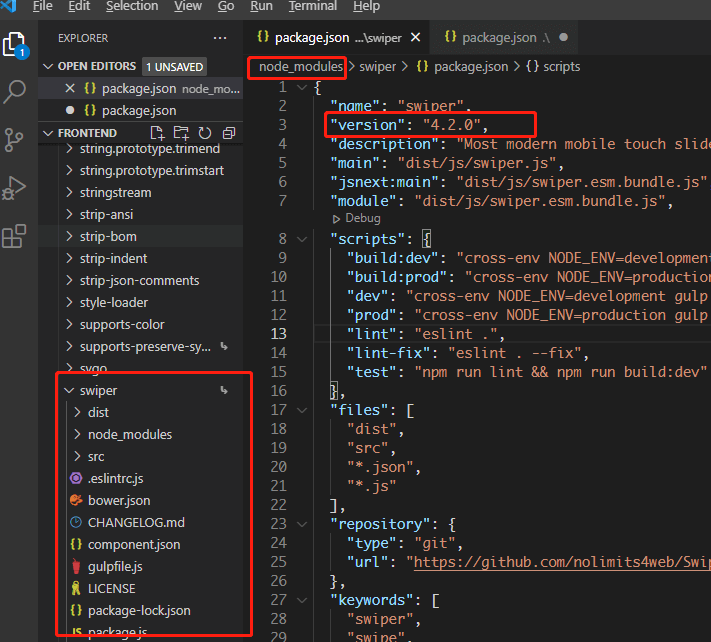Click line number 13 in the gutter
Viewport: 711px width, 642px height.
[279, 334]
